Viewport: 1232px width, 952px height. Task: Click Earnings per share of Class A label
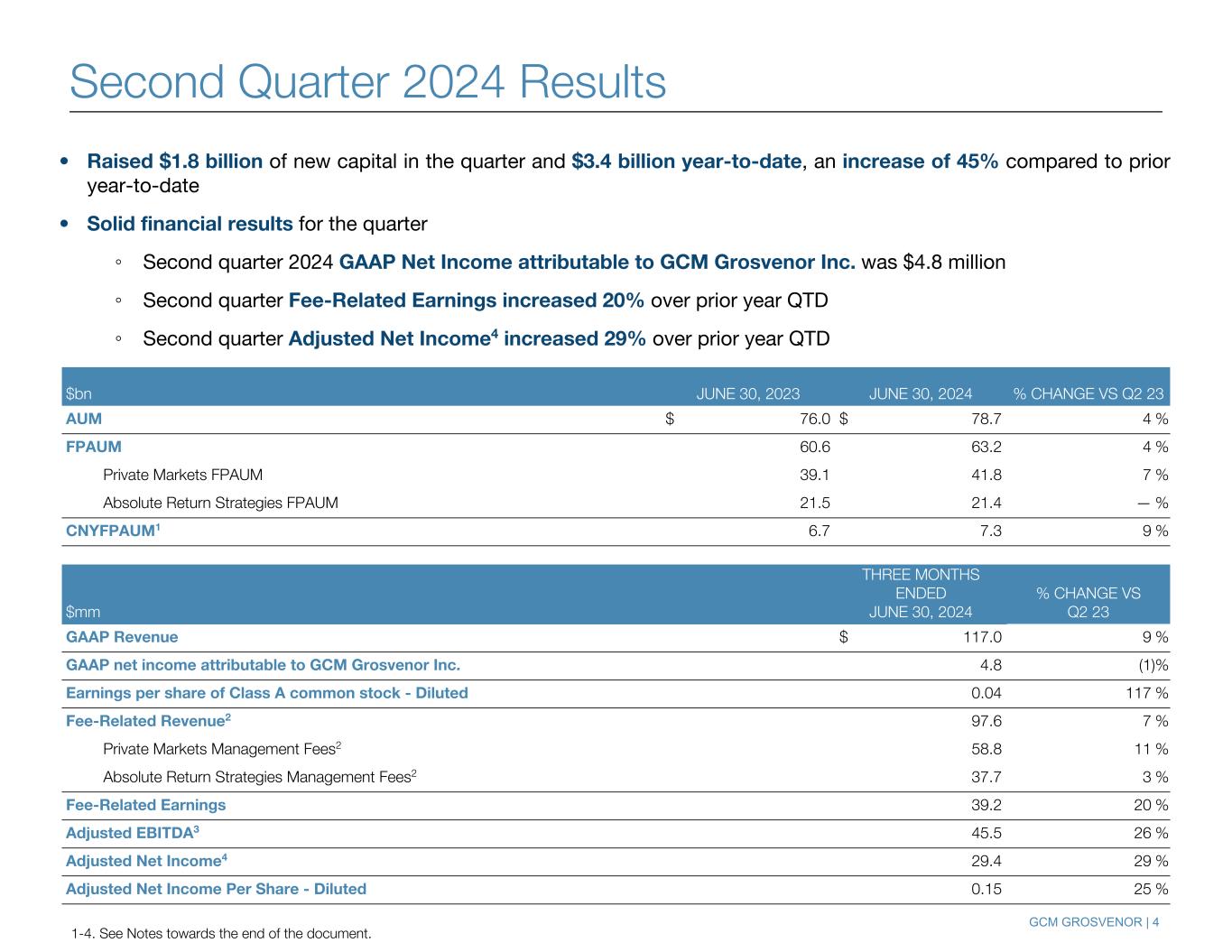266,693
